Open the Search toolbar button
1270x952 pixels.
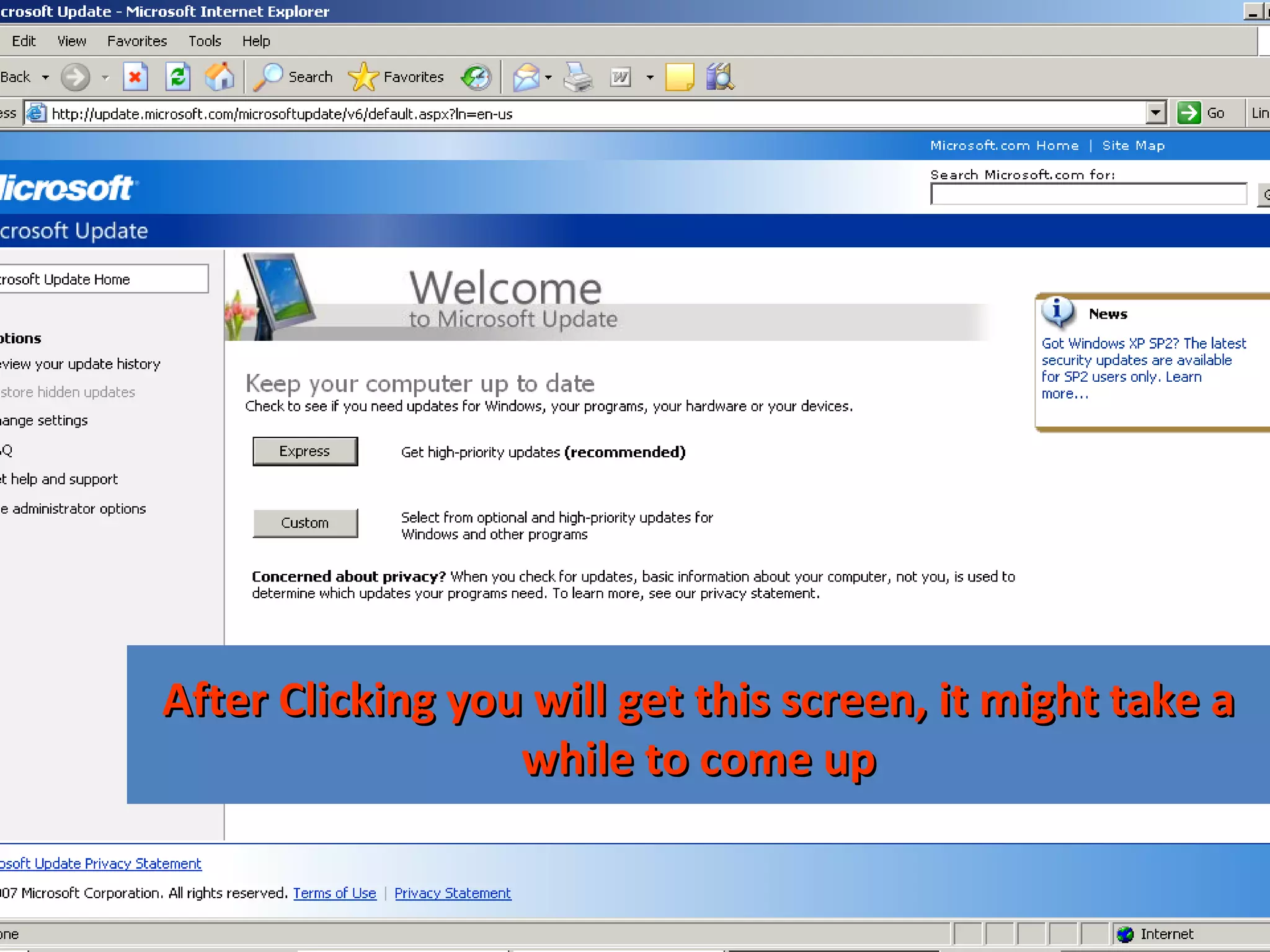click(x=293, y=77)
